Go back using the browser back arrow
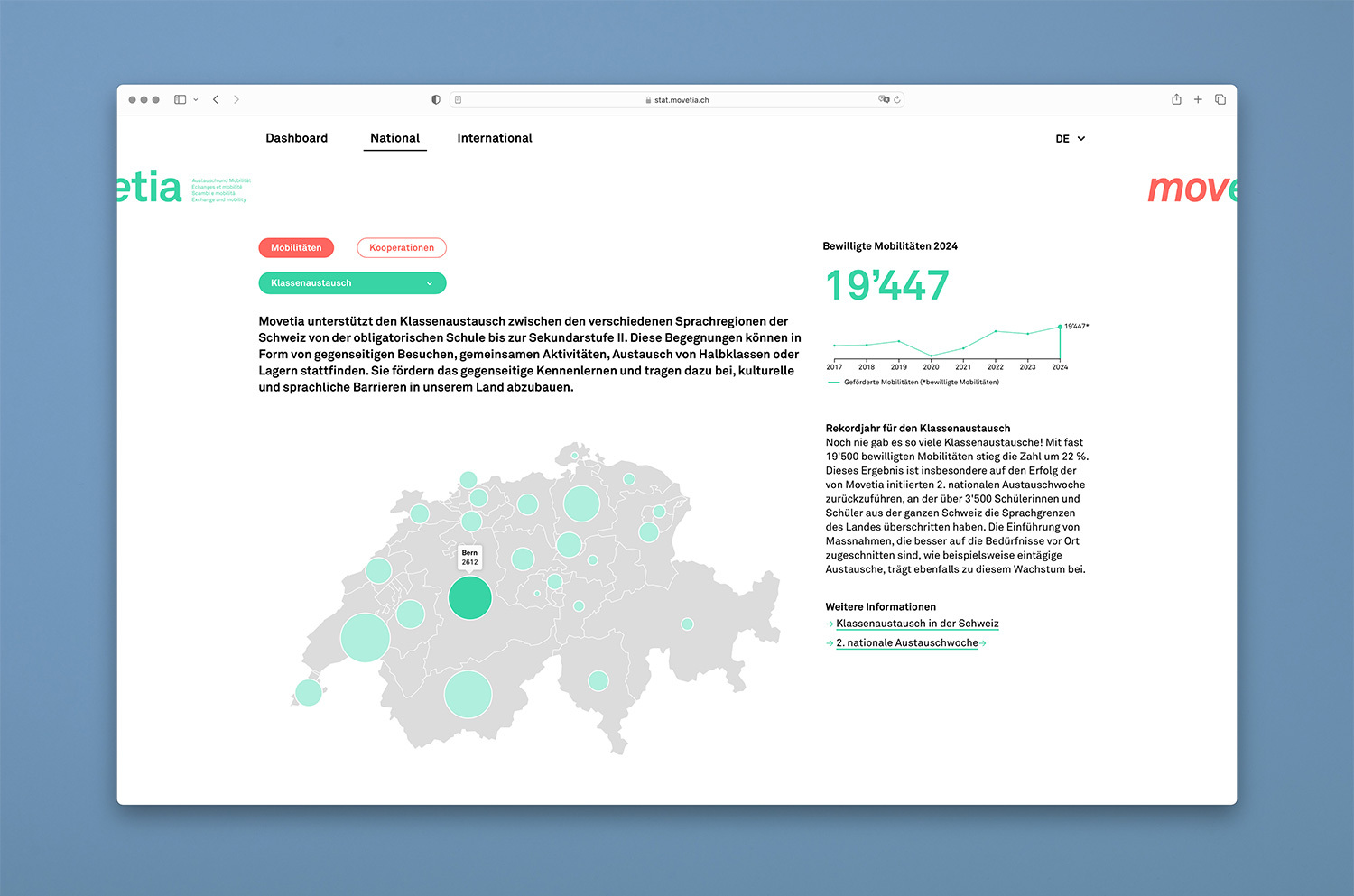 click(x=216, y=99)
